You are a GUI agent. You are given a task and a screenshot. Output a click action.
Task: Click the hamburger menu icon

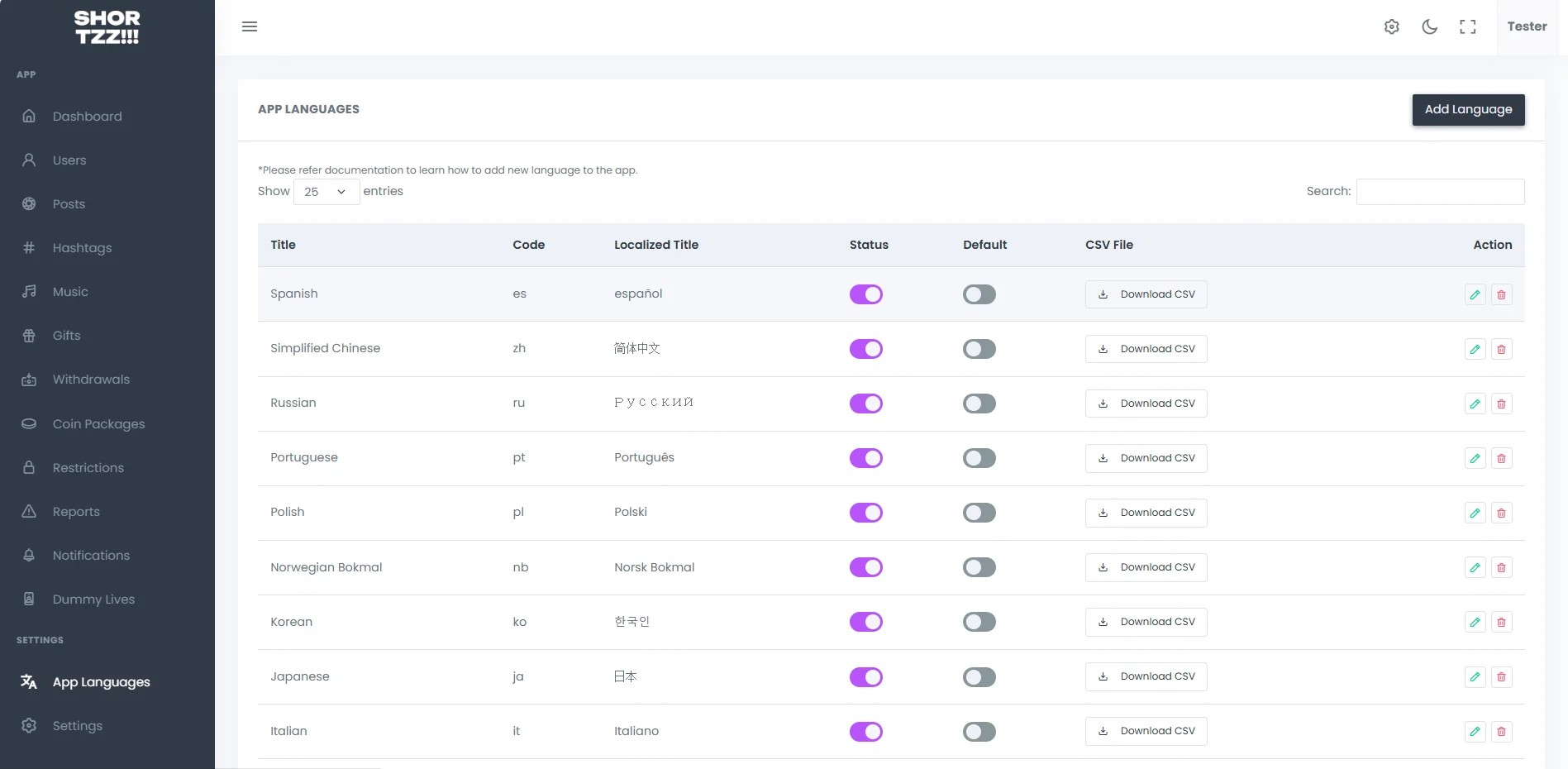(250, 26)
